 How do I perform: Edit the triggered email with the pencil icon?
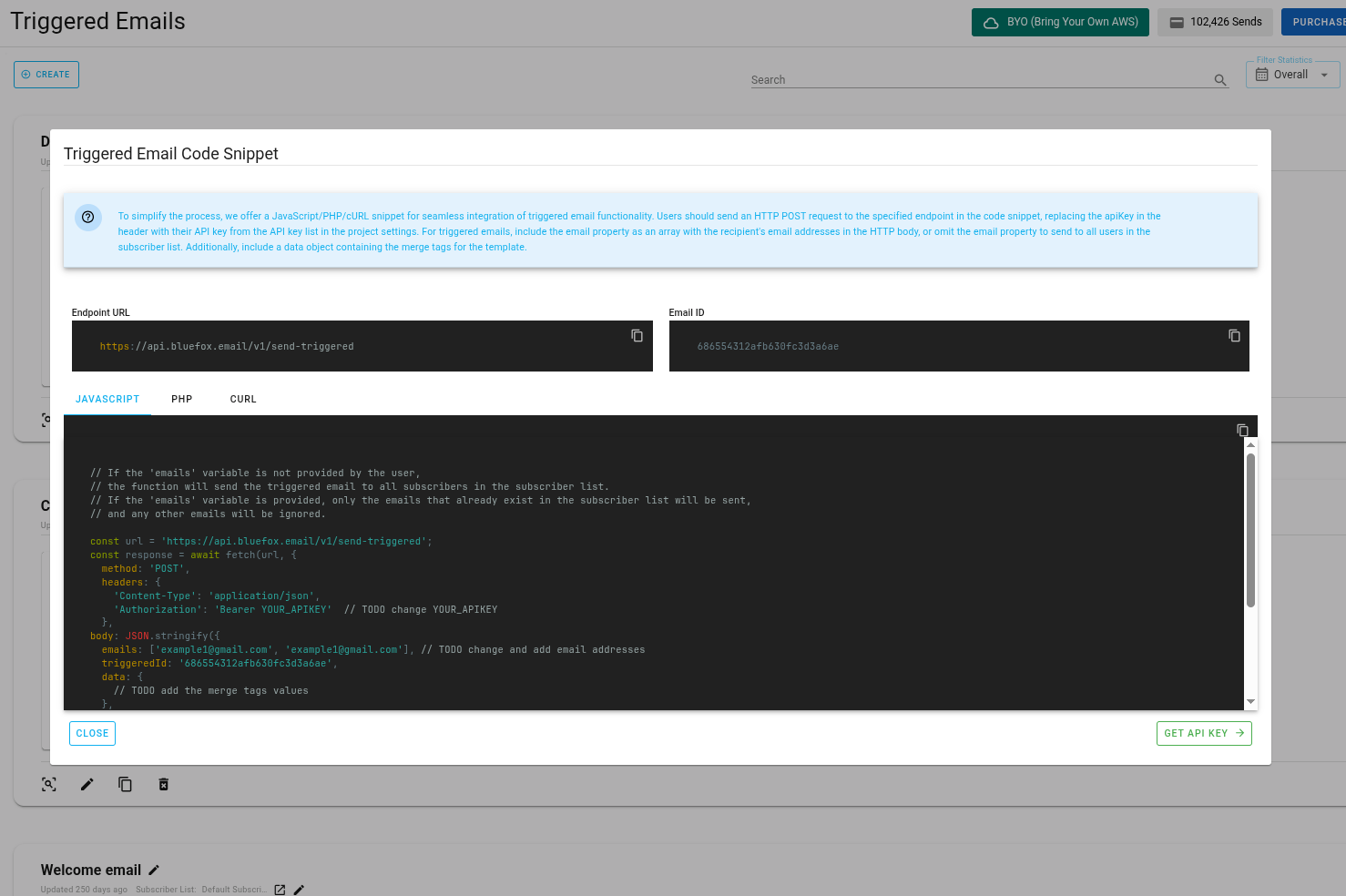pyautogui.click(x=87, y=784)
